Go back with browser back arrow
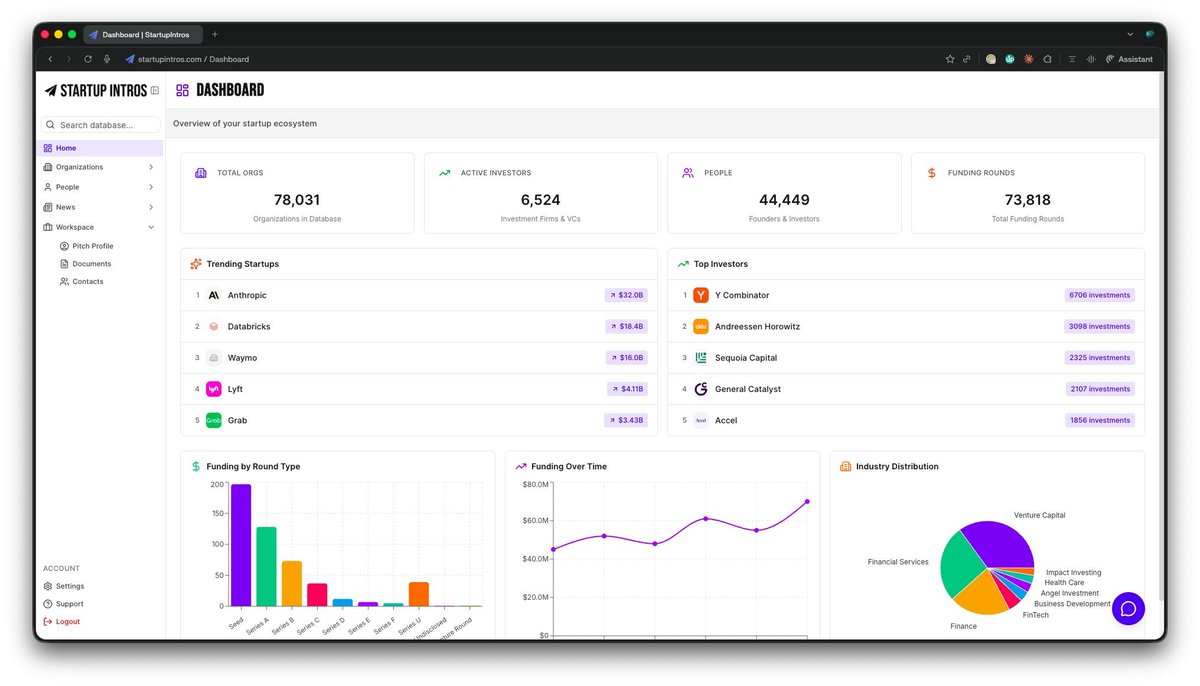This screenshot has height=686, width=1200. point(50,59)
